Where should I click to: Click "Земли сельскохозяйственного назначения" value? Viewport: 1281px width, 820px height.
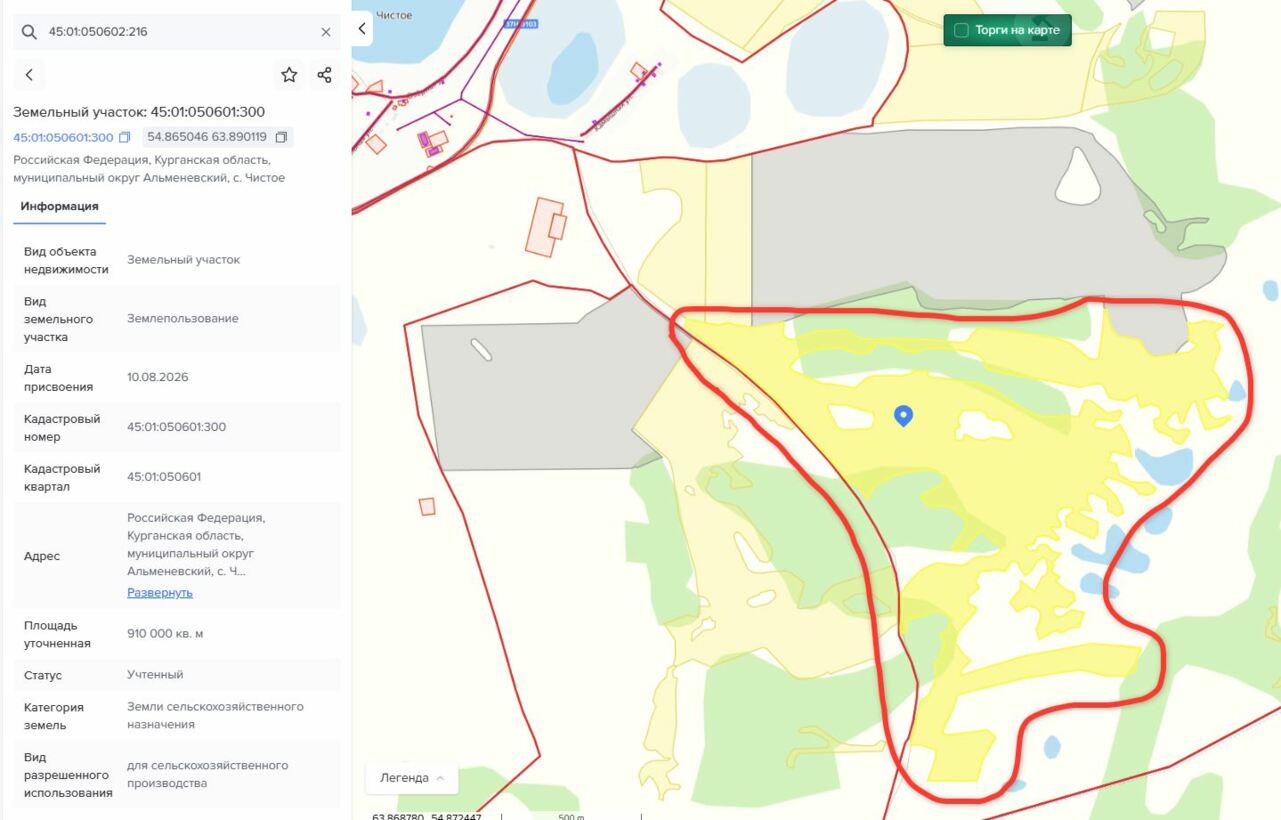215,716
